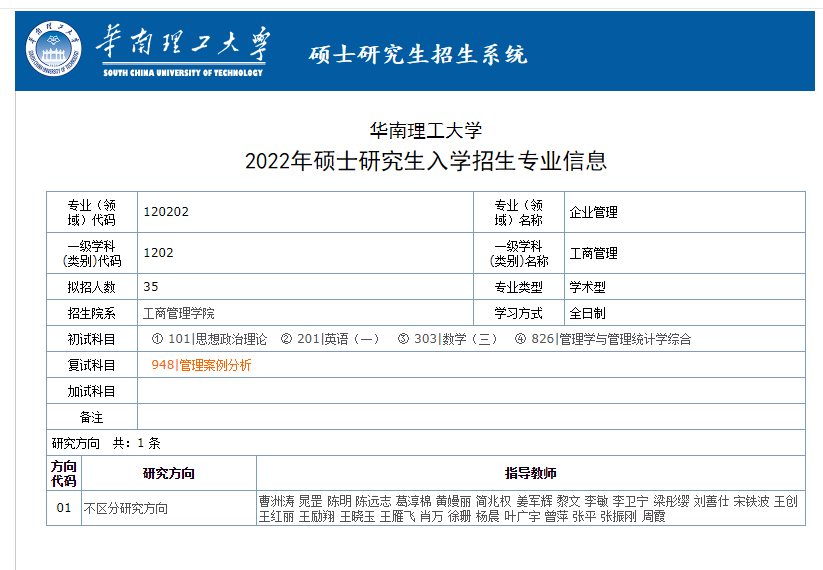Click the 学习方式 label cell
This screenshot has height=570, width=823.
519,313
